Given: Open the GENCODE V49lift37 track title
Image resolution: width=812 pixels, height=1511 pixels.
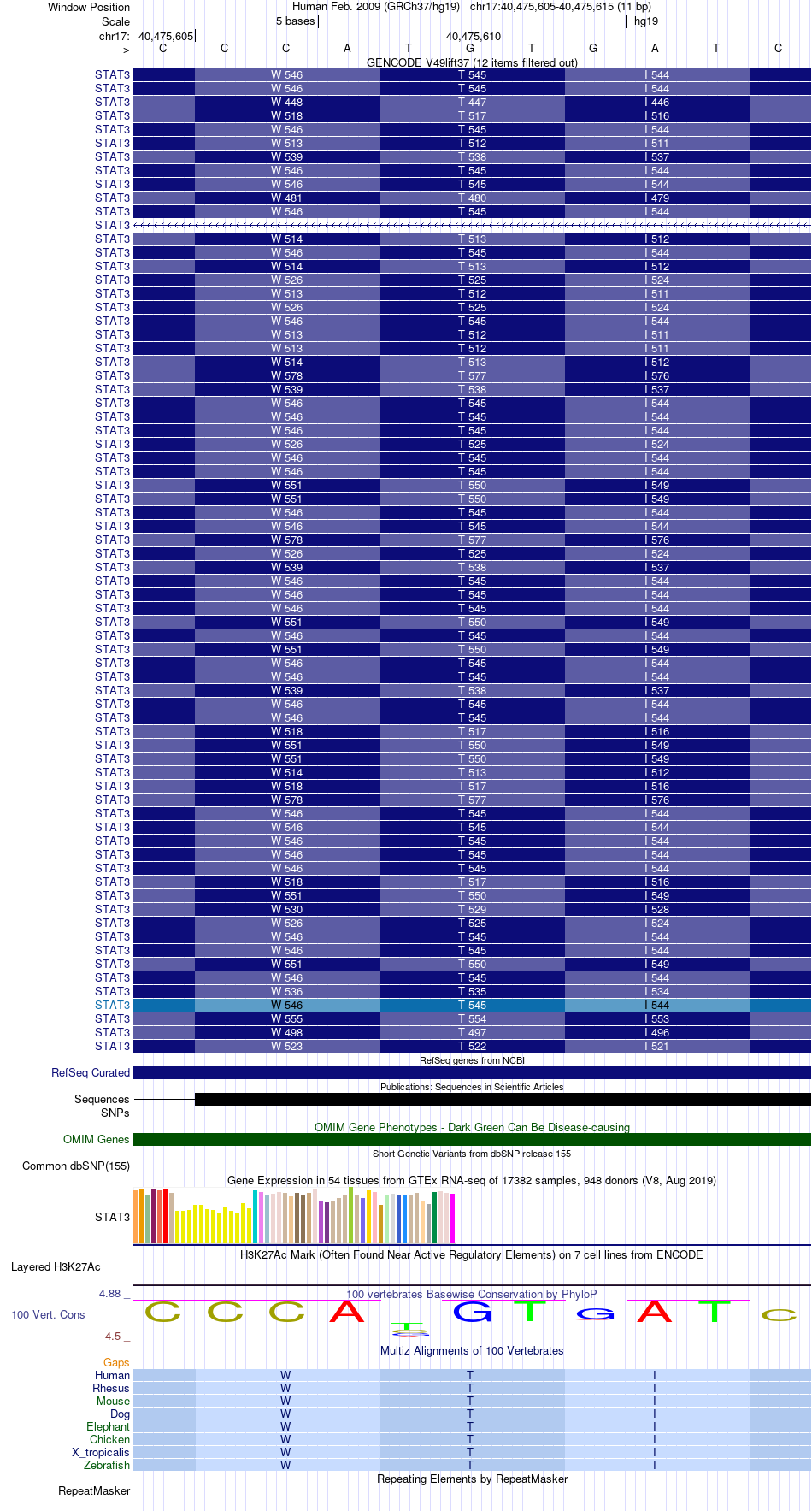Looking at the screenshot, I should point(472,62).
